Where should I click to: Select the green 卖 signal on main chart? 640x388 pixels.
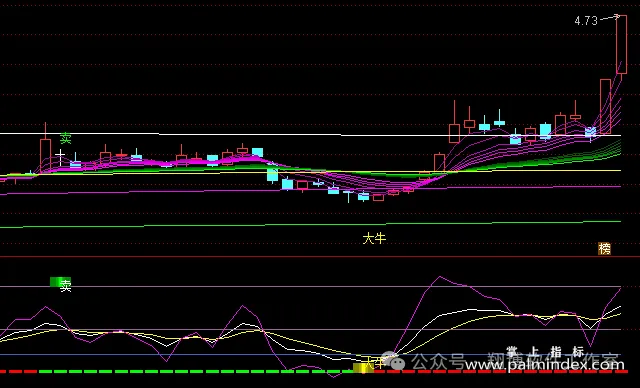click(65, 138)
